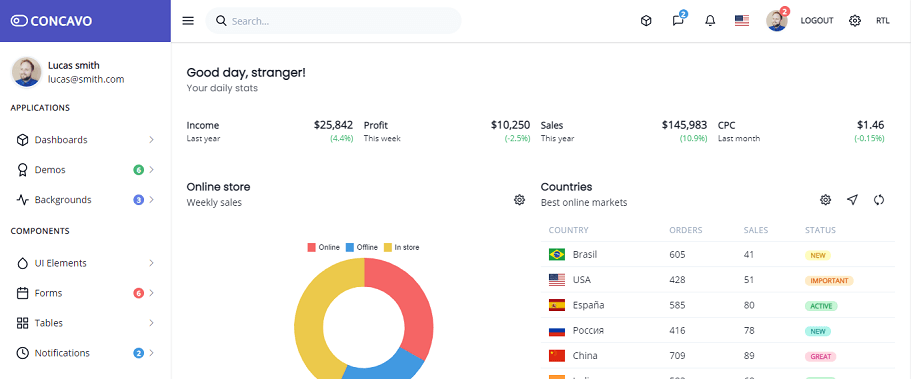
Task: Open the Forms menu item
Action: pos(85,293)
